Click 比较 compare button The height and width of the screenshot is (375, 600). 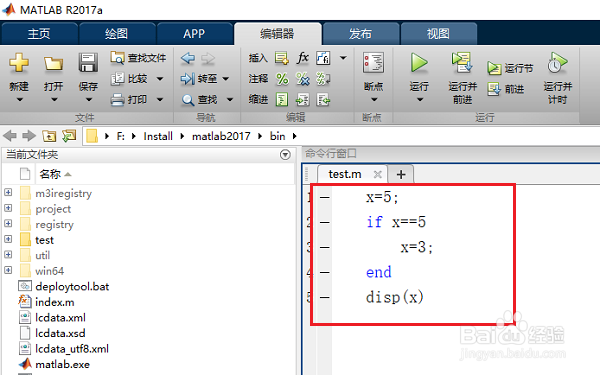tap(129, 79)
